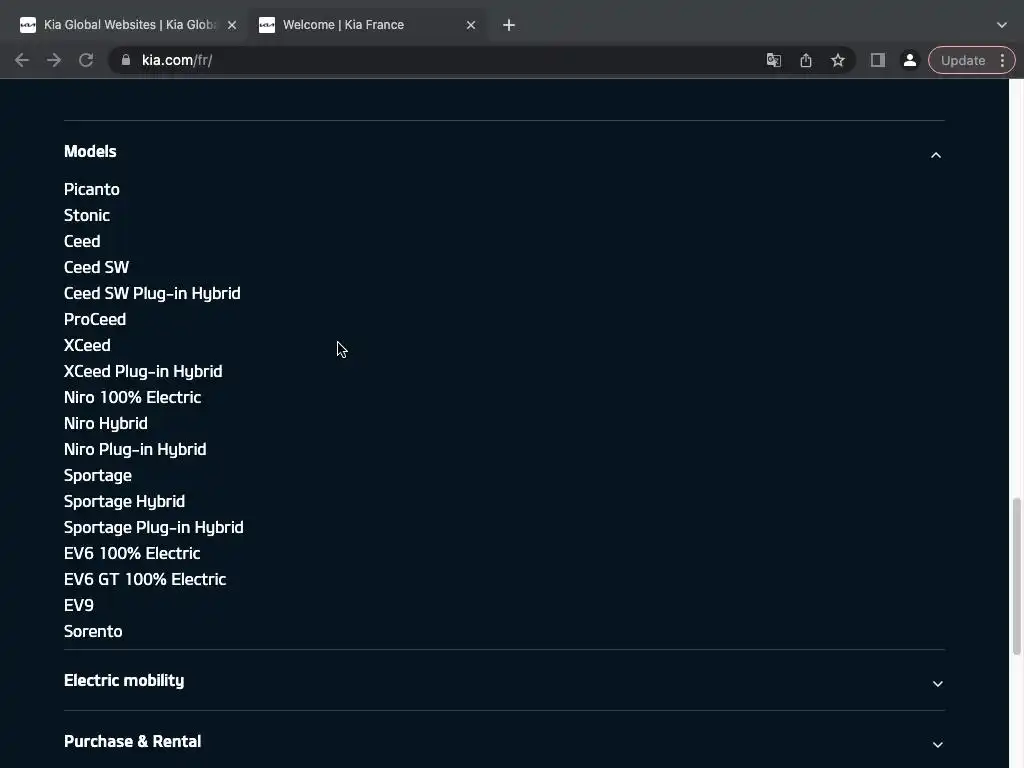
Task: Open the EV9 model link
Action: (x=79, y=605)
